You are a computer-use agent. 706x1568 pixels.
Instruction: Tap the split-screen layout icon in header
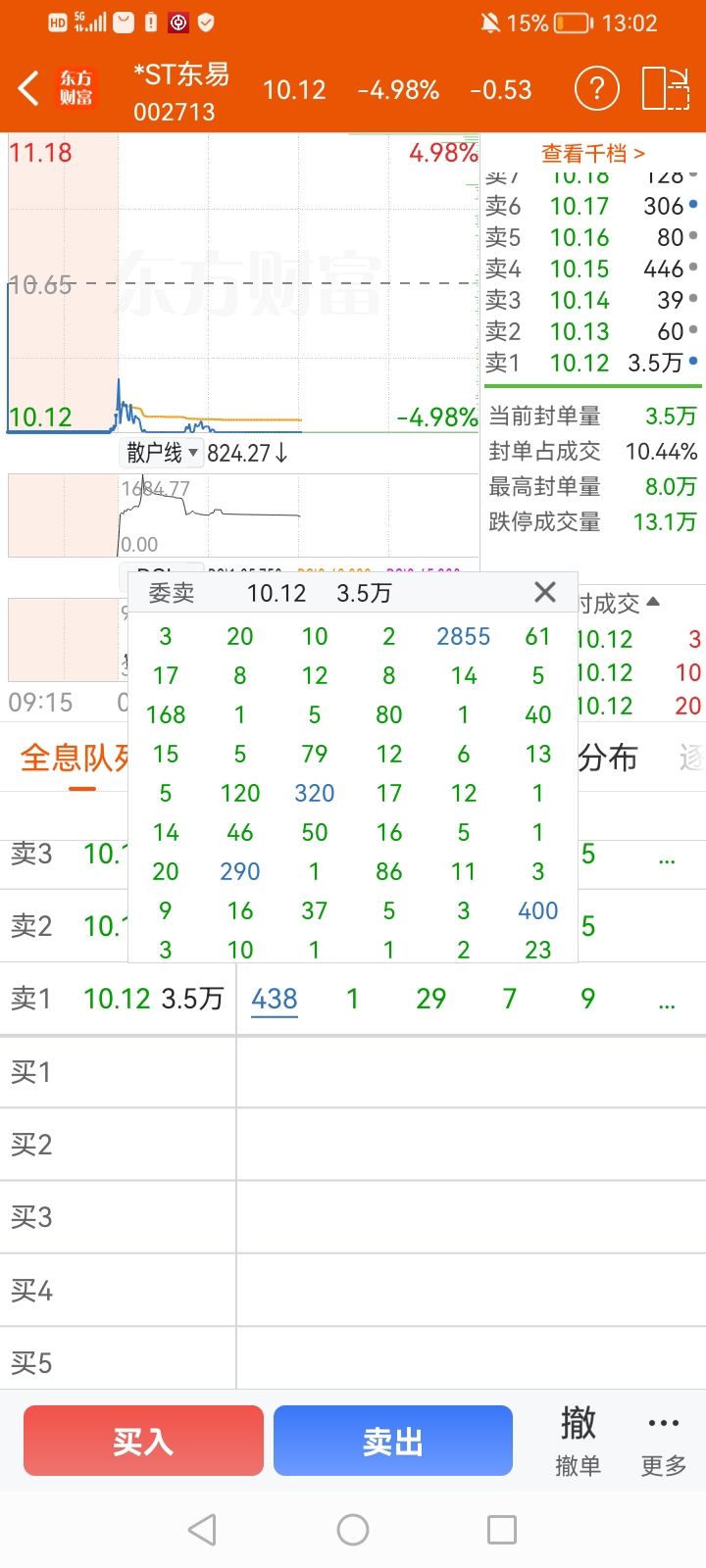(x=666, y=89)
